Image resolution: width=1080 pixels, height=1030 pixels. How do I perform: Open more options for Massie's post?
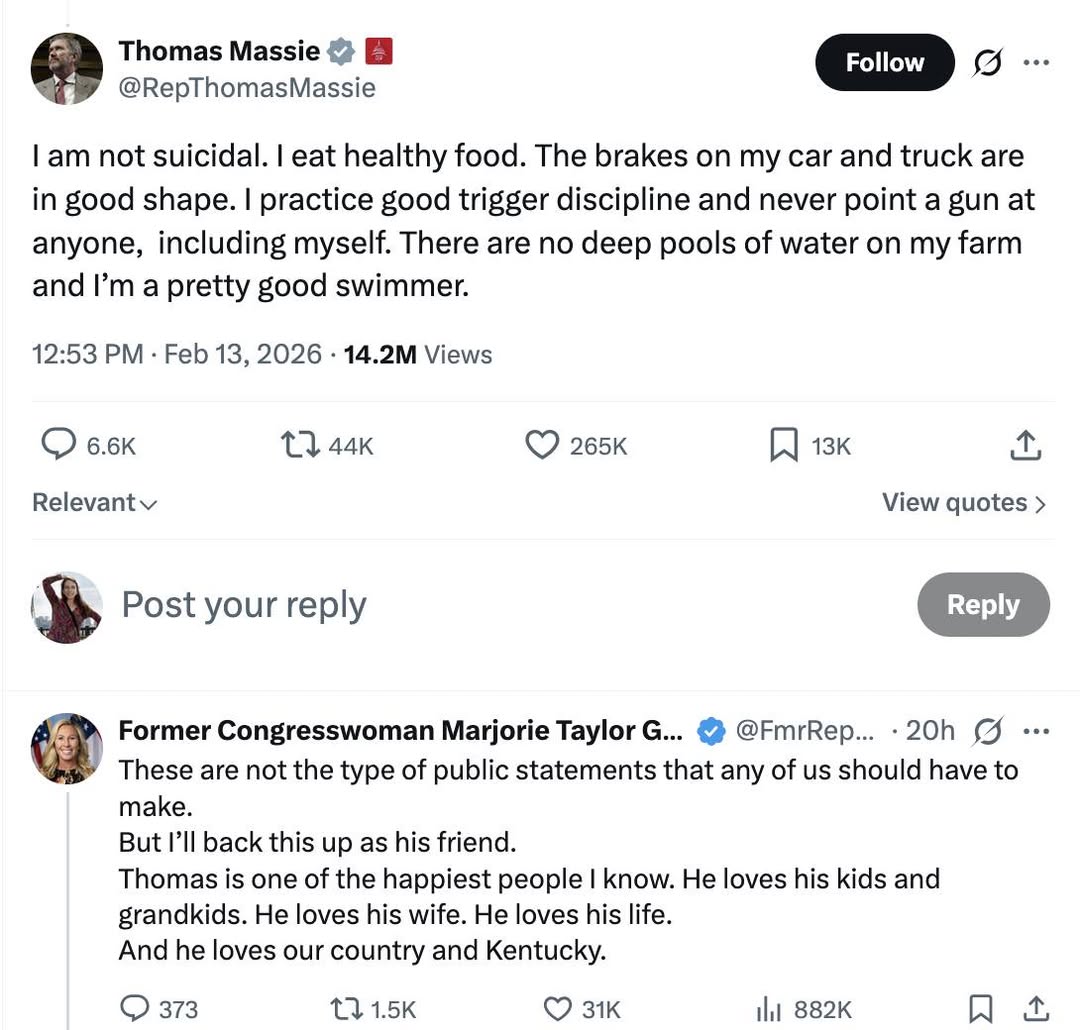(1036, 63)
